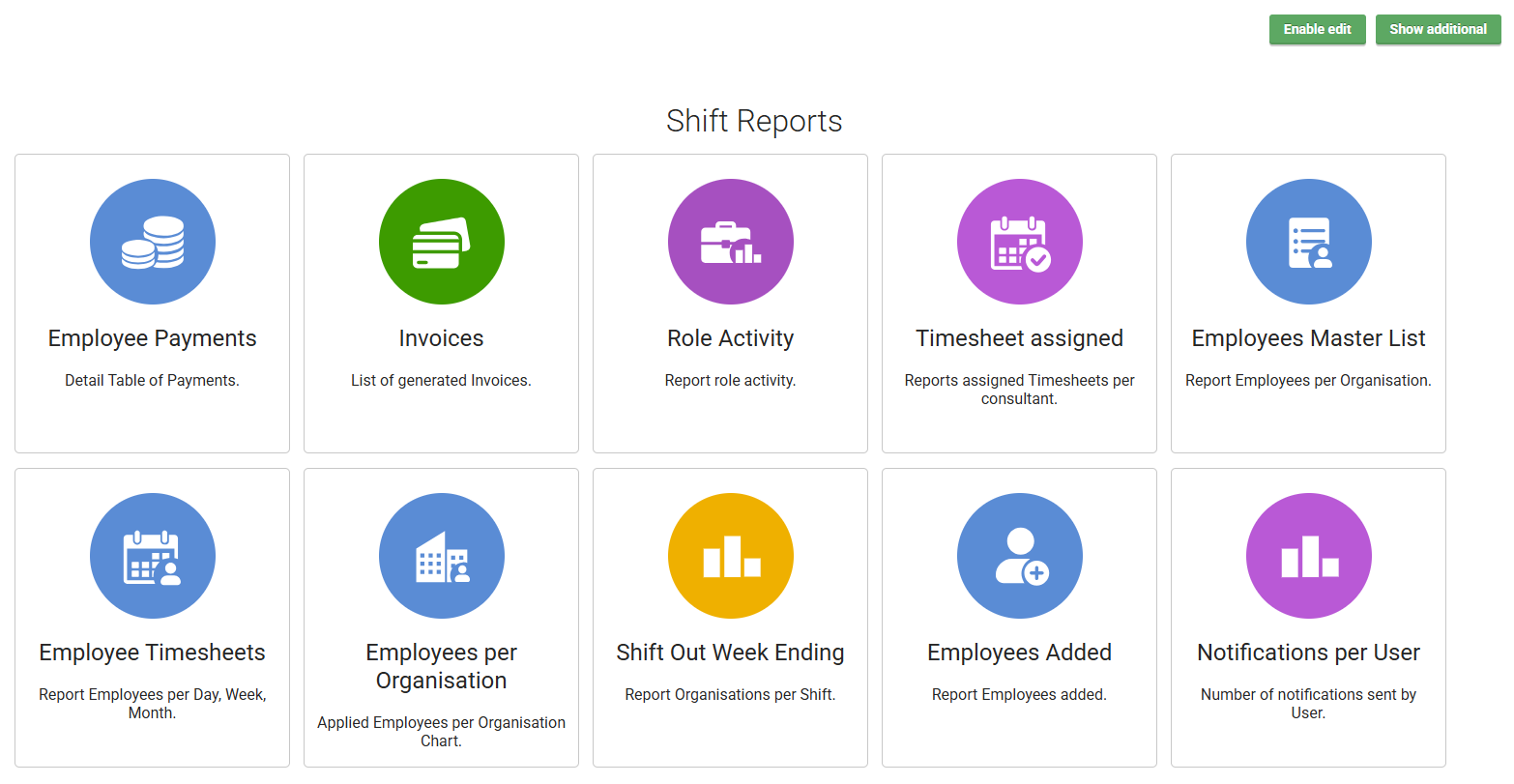
Task: Open the Employee Payments title link
Action: point(152,338)
